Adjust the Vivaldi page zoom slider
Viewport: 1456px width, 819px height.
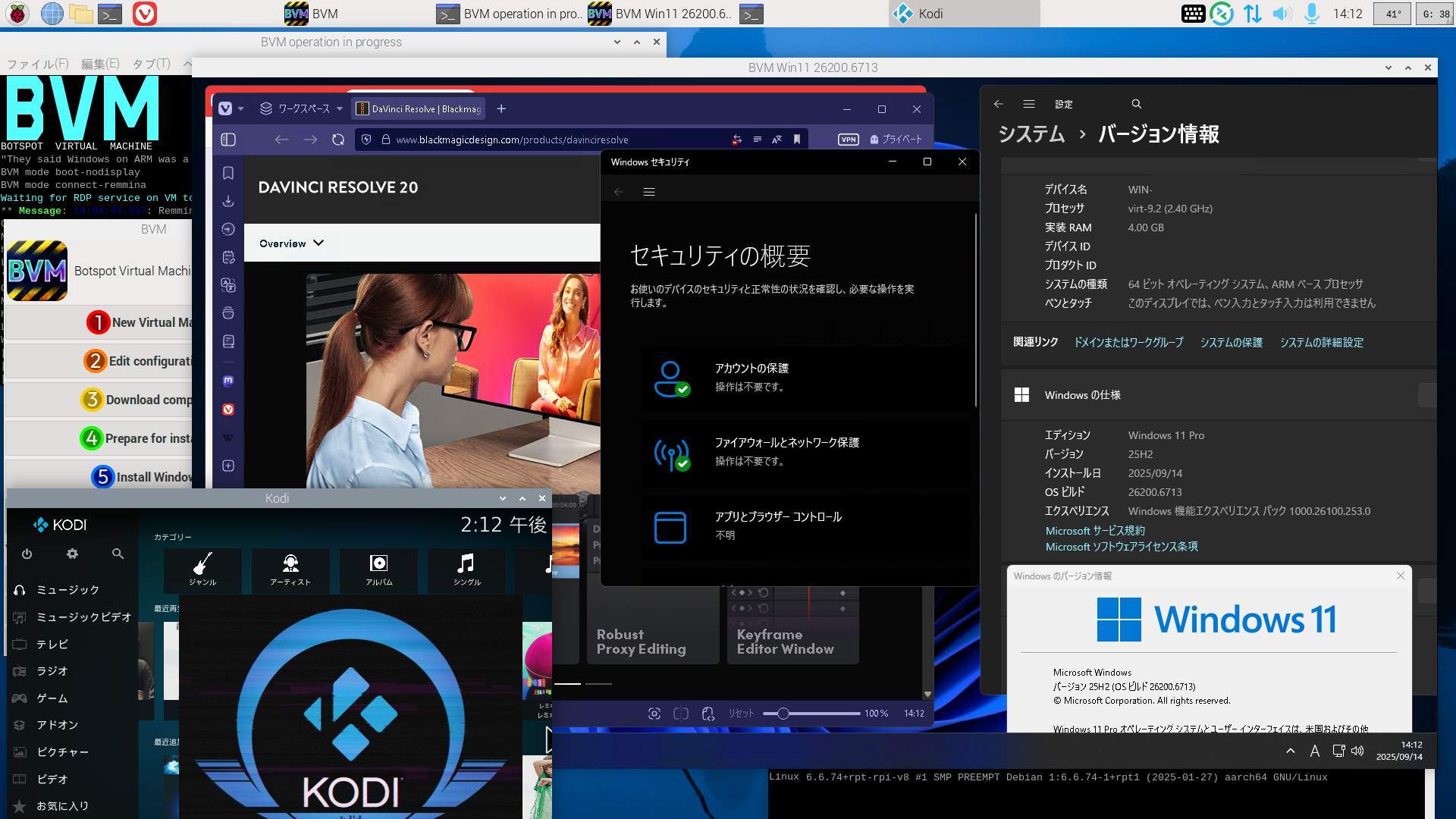point(783,714)
